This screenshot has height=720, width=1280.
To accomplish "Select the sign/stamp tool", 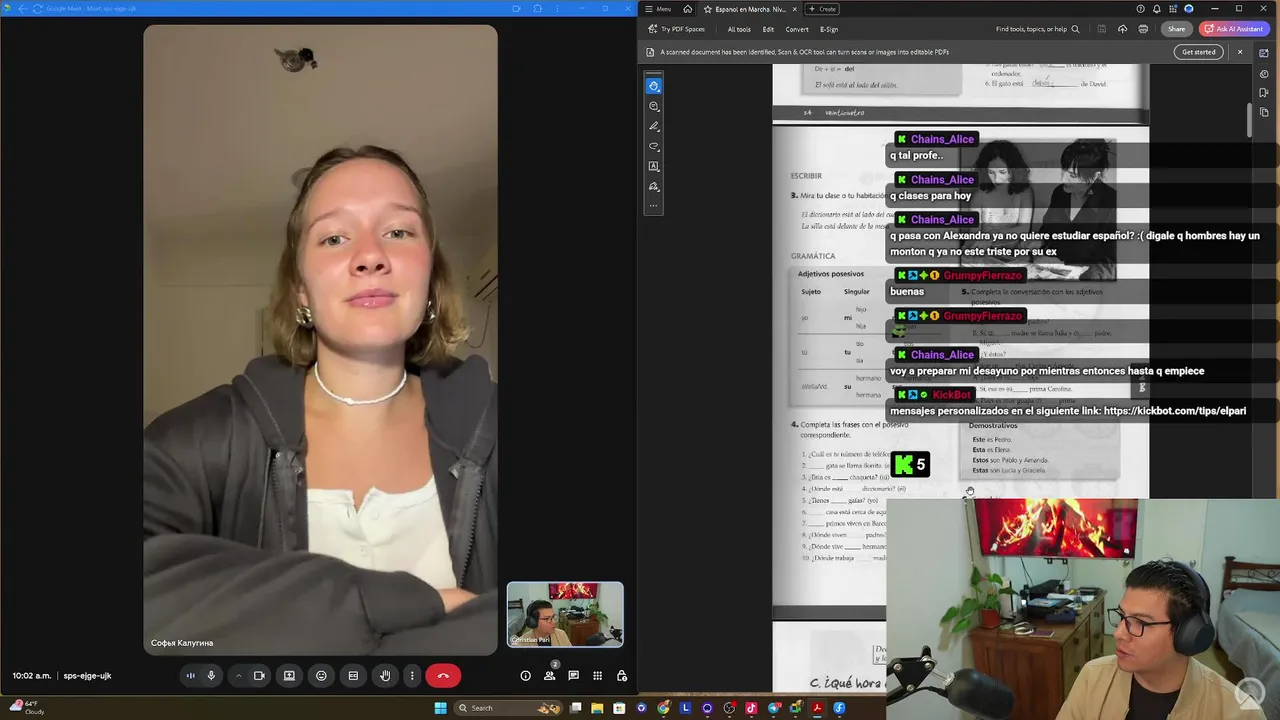I will (x=654, y=186).
